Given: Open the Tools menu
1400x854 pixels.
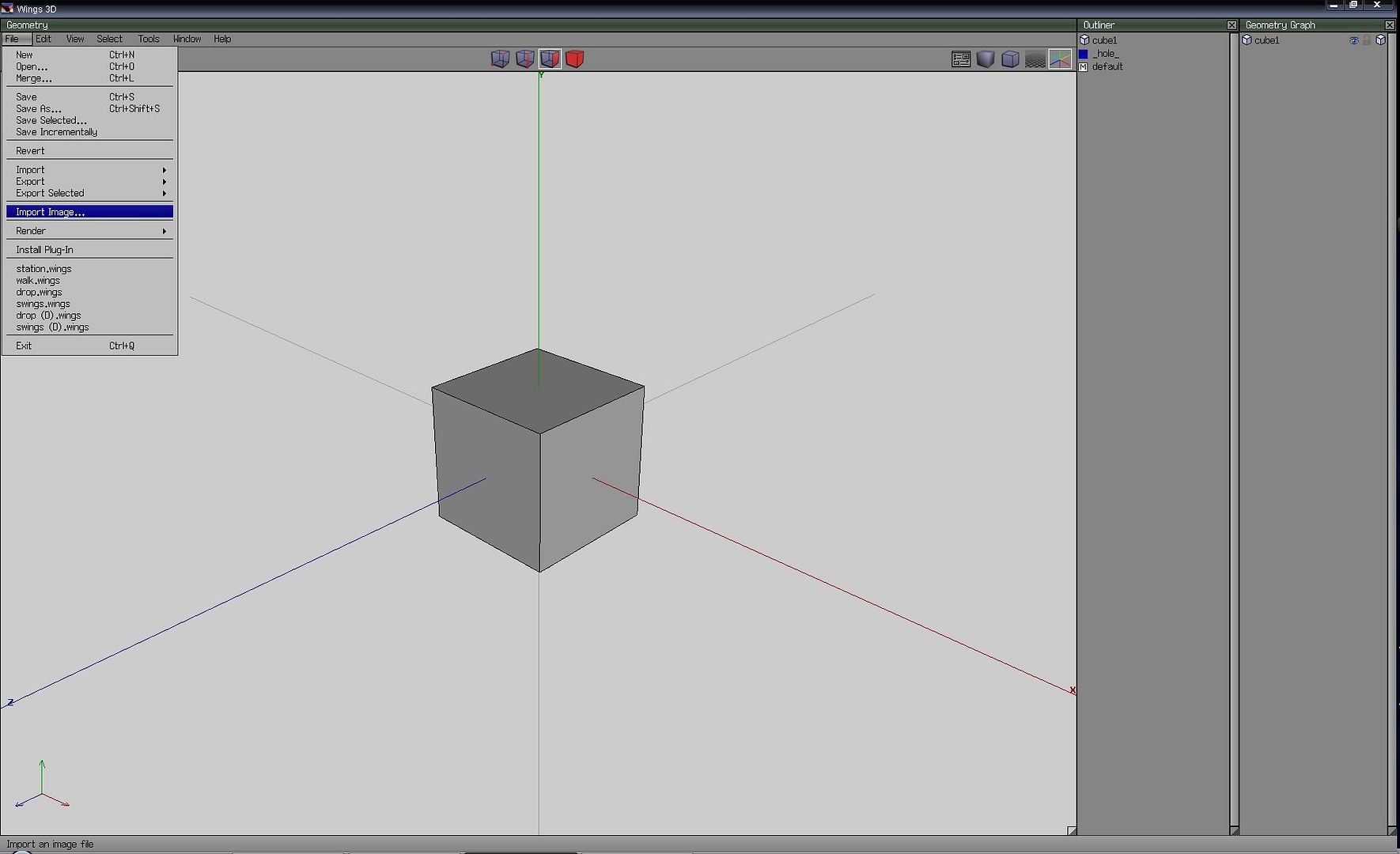Looking at the screenshot, I should point(149,39).
